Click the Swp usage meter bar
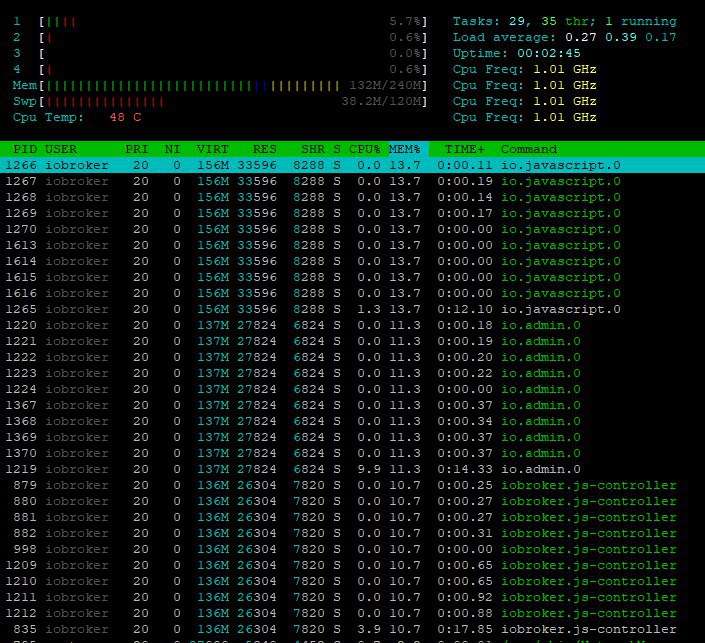This screenshot has height=643, width=705. pos(233,102)
